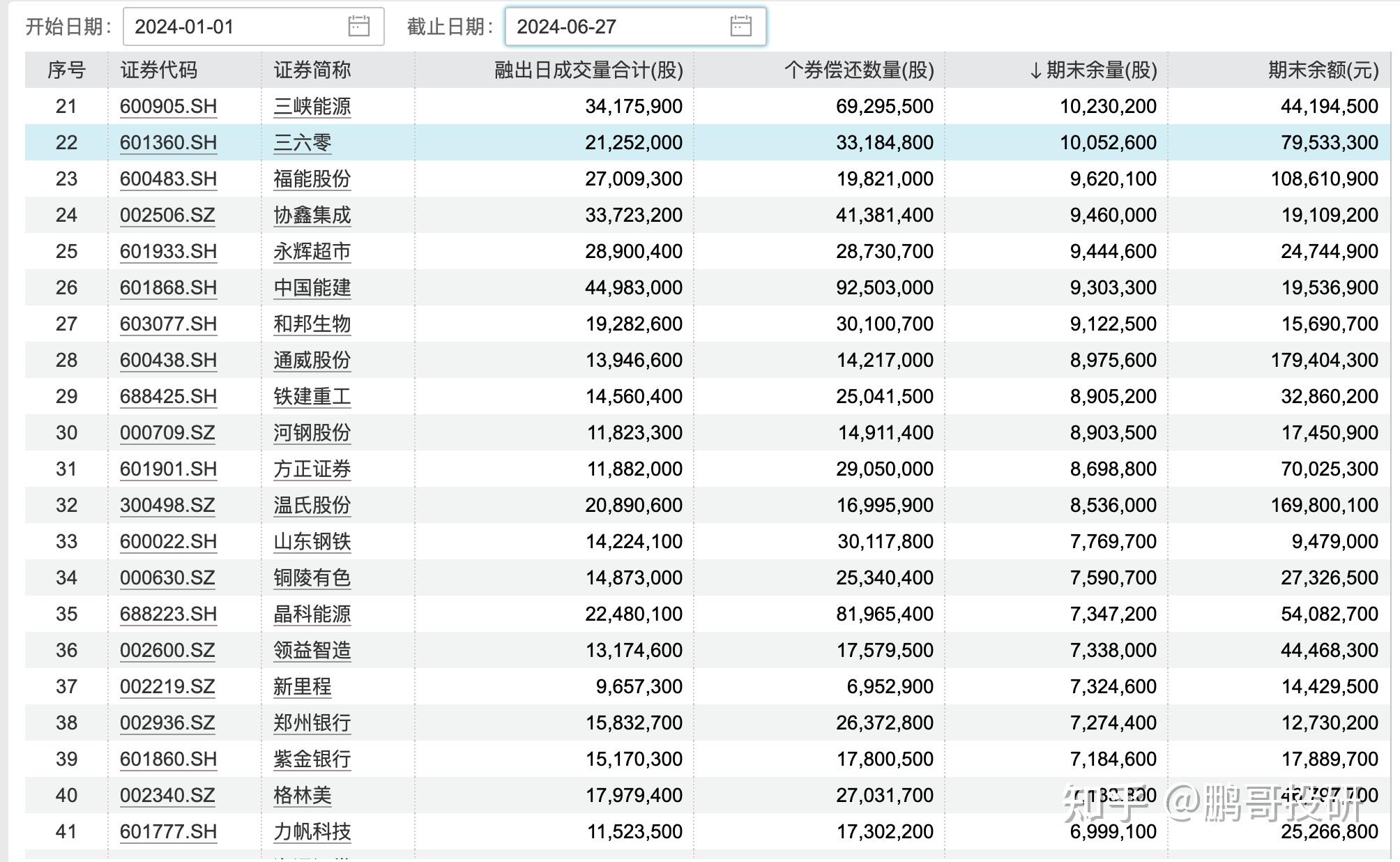Select balance value 179,404,300 for 通威股份
1400x862 pixels.
1324,360
